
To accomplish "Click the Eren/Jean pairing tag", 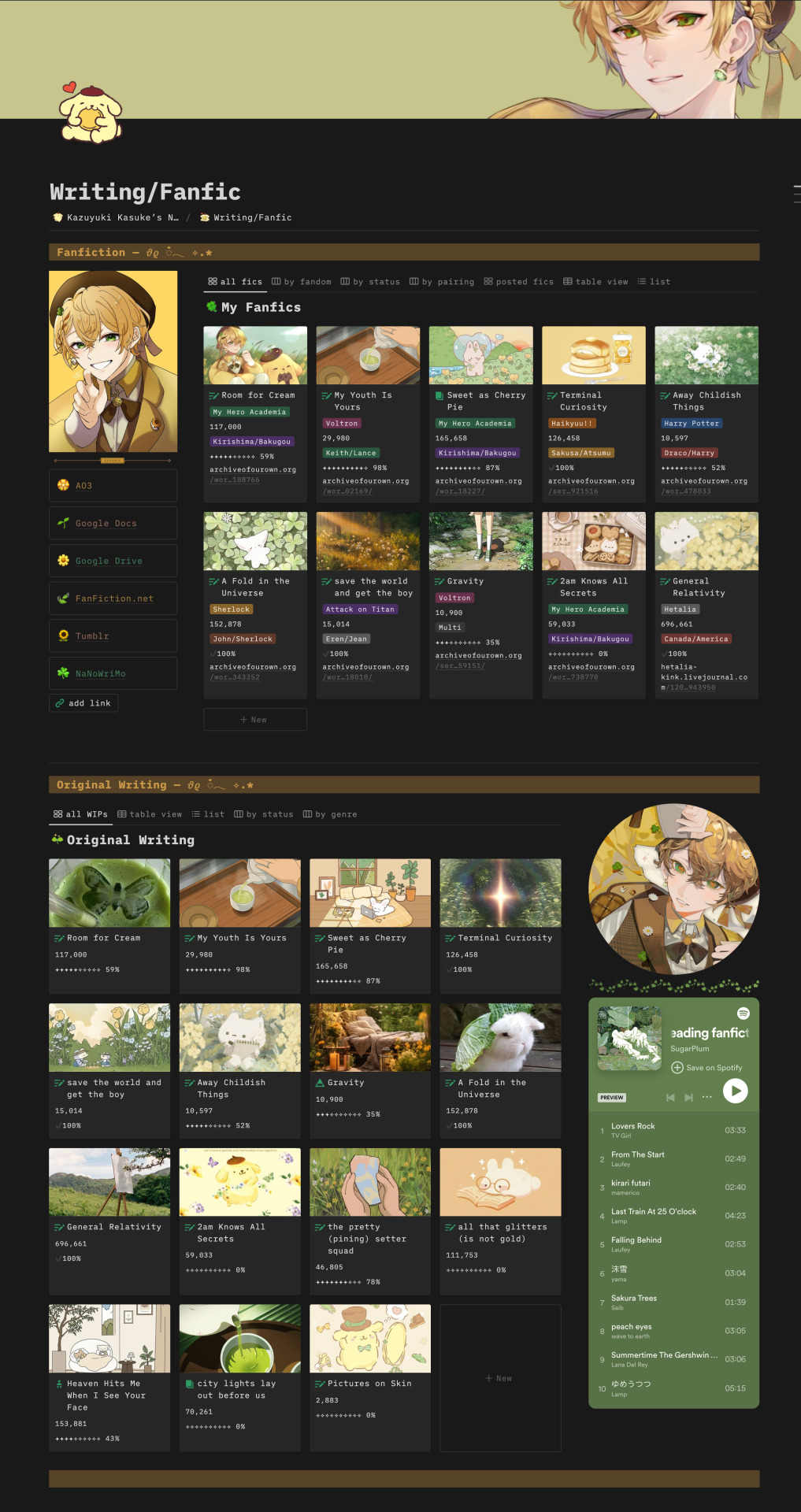I will click(347, 639).
